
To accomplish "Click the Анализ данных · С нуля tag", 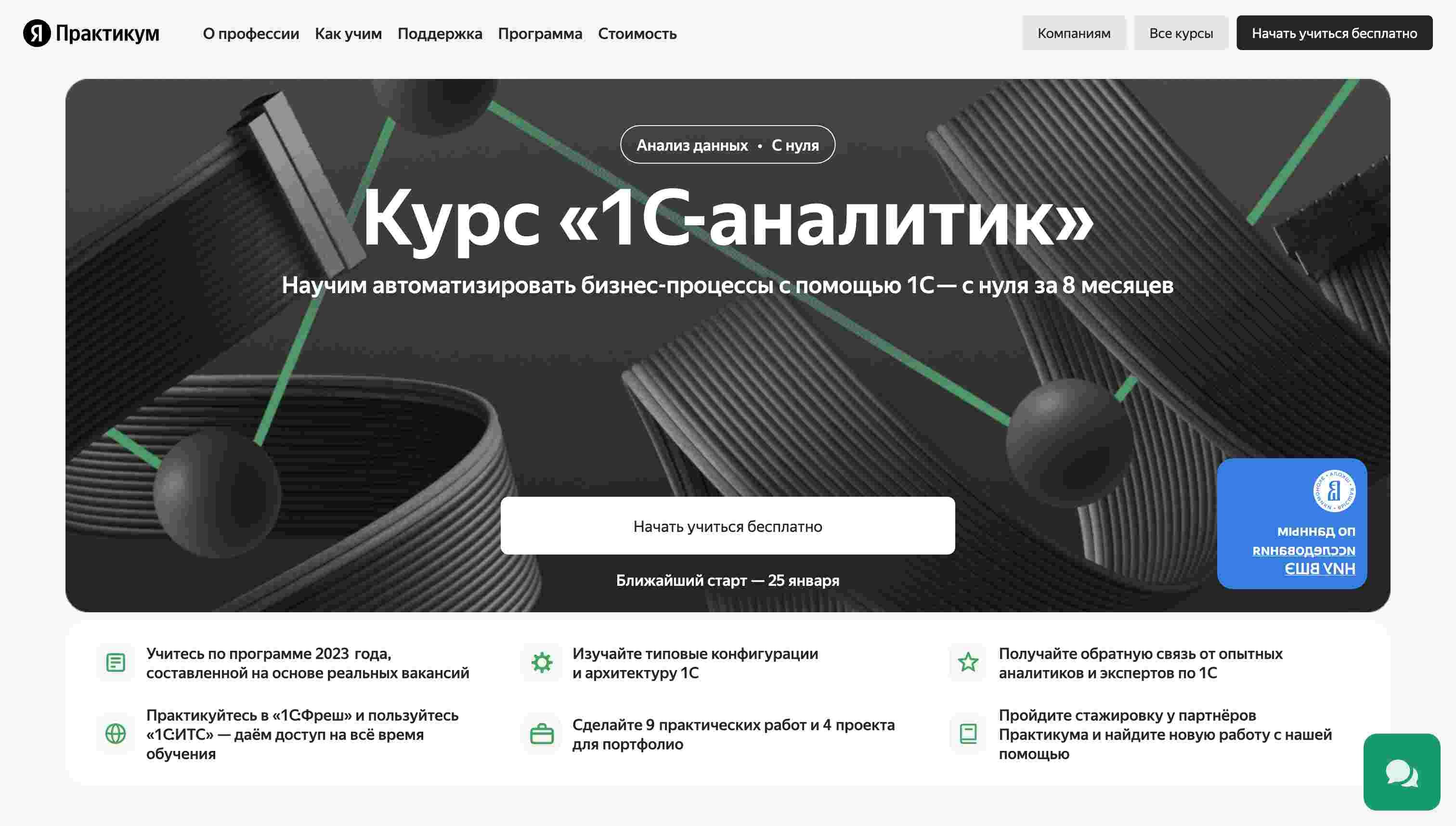I will point(728,145).
